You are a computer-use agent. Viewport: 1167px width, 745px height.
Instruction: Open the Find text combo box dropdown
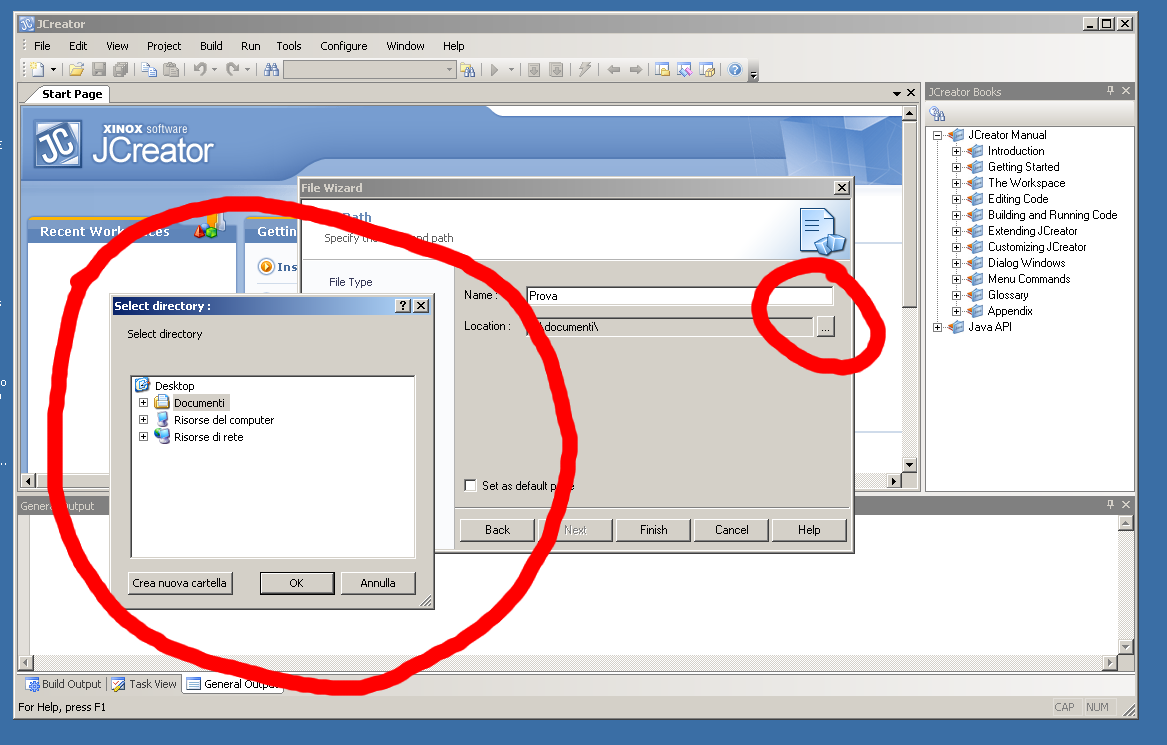point(449,70)
